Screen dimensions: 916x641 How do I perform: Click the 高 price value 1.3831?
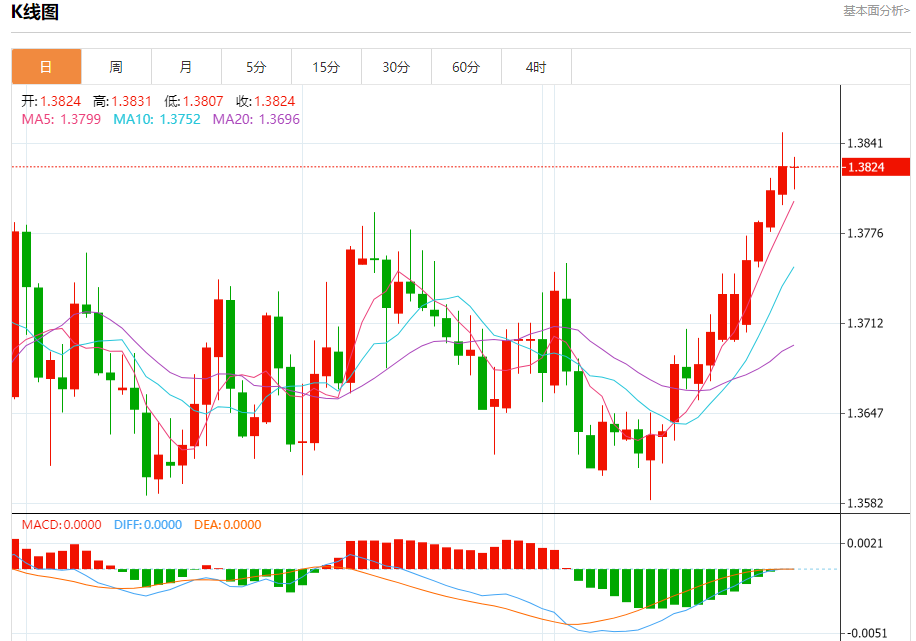click(x=131, y=101)
